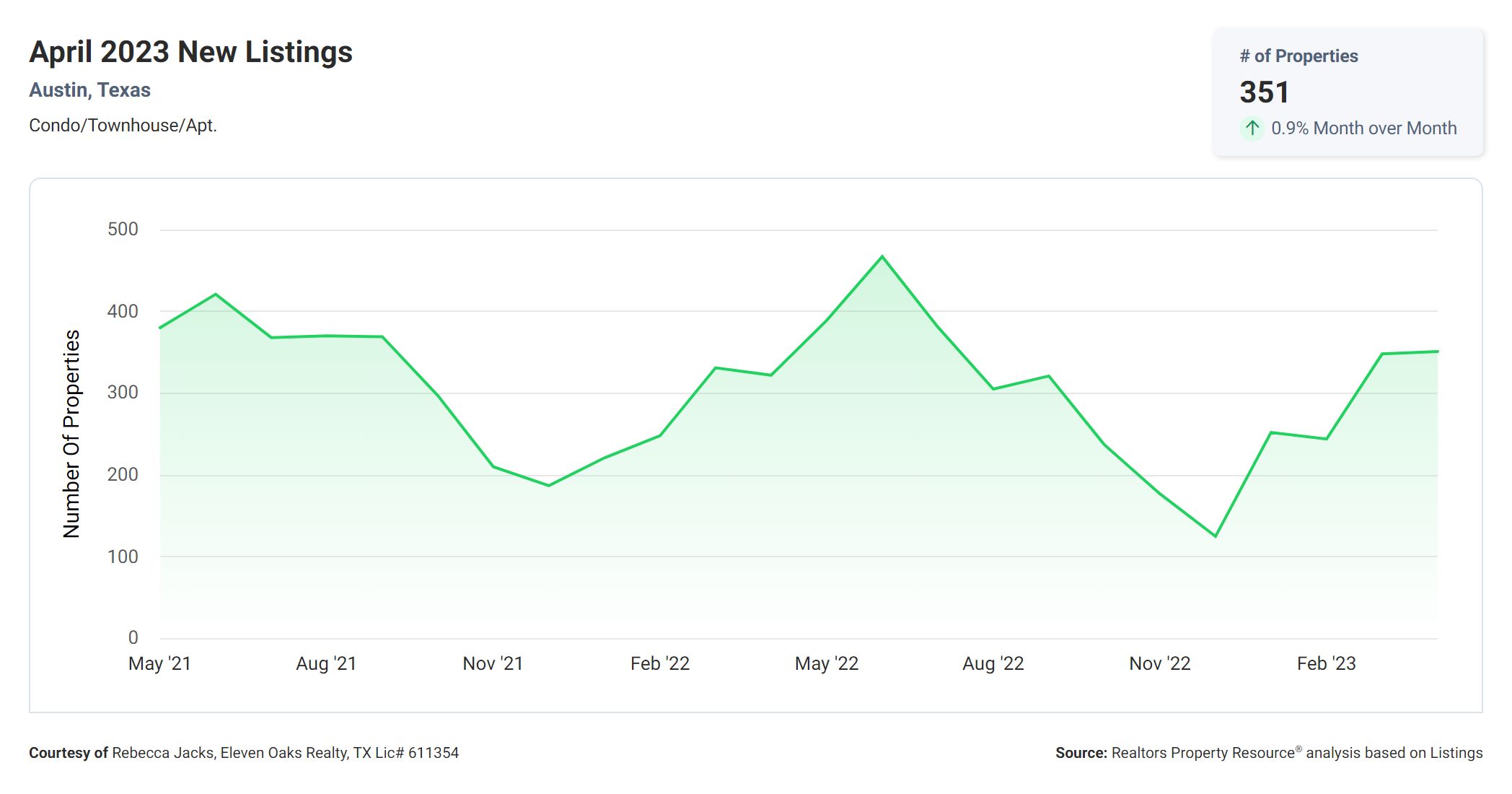The width and height of the screenshot is (1512, 794).
Task: Click the Condo/Townhouse/Apt. label
Action: pos(123,126)
